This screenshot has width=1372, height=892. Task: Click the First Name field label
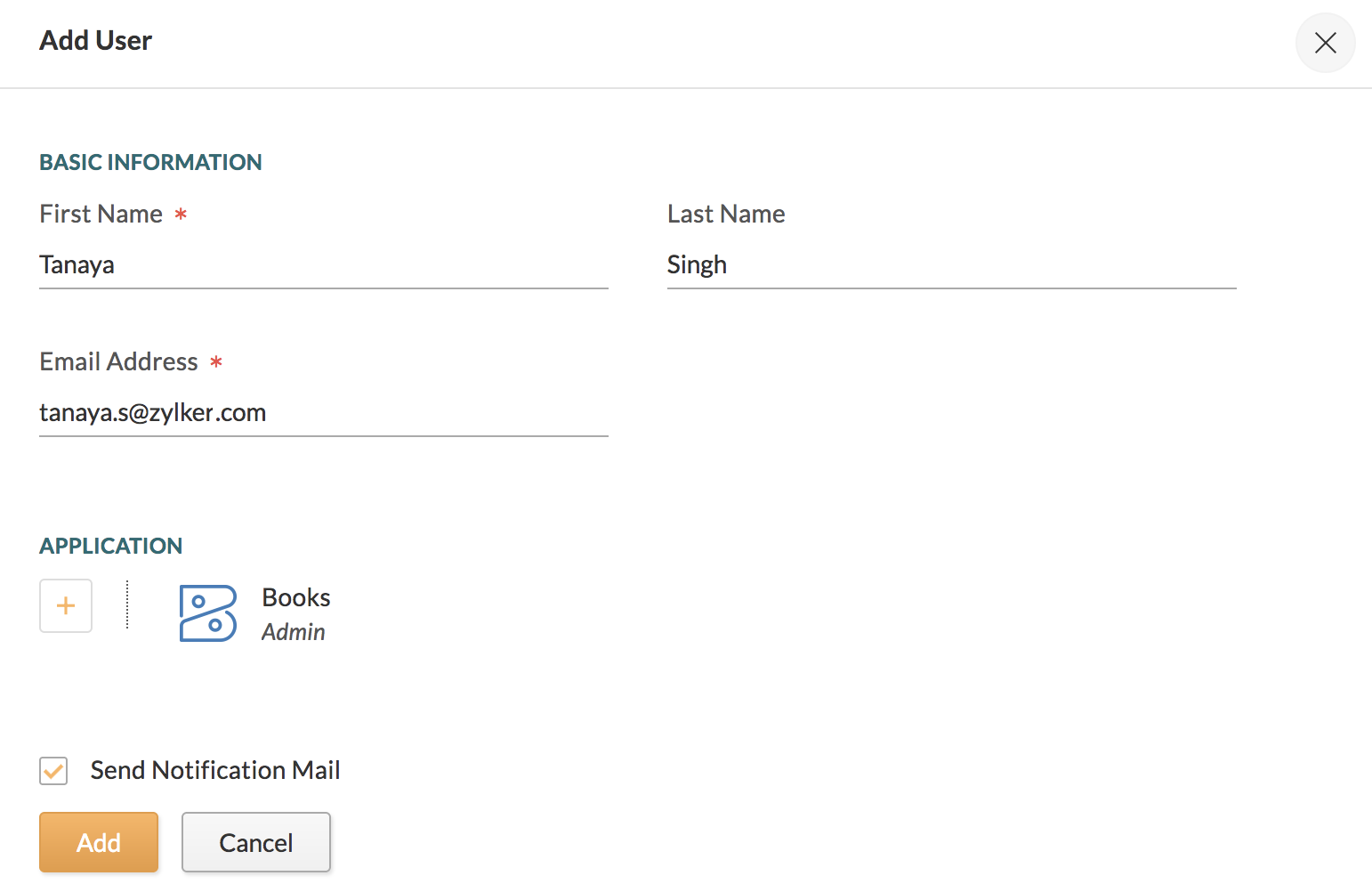(101, 214)
